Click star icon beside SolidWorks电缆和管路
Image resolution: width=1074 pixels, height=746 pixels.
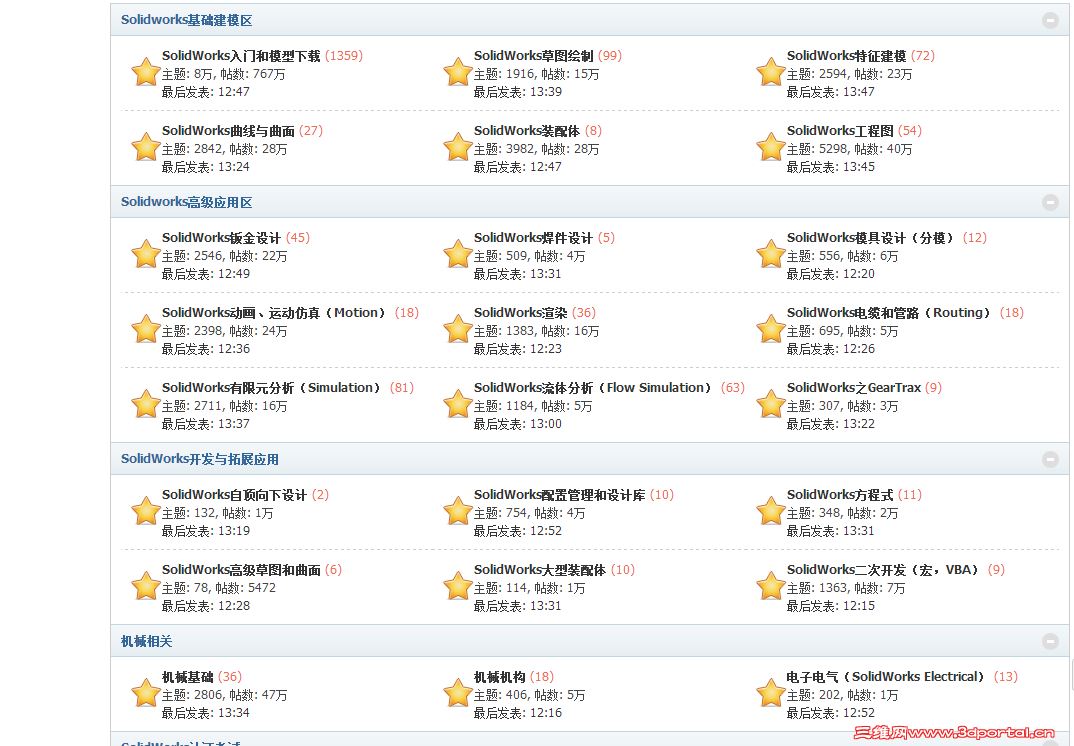click(x=771, y=329)
